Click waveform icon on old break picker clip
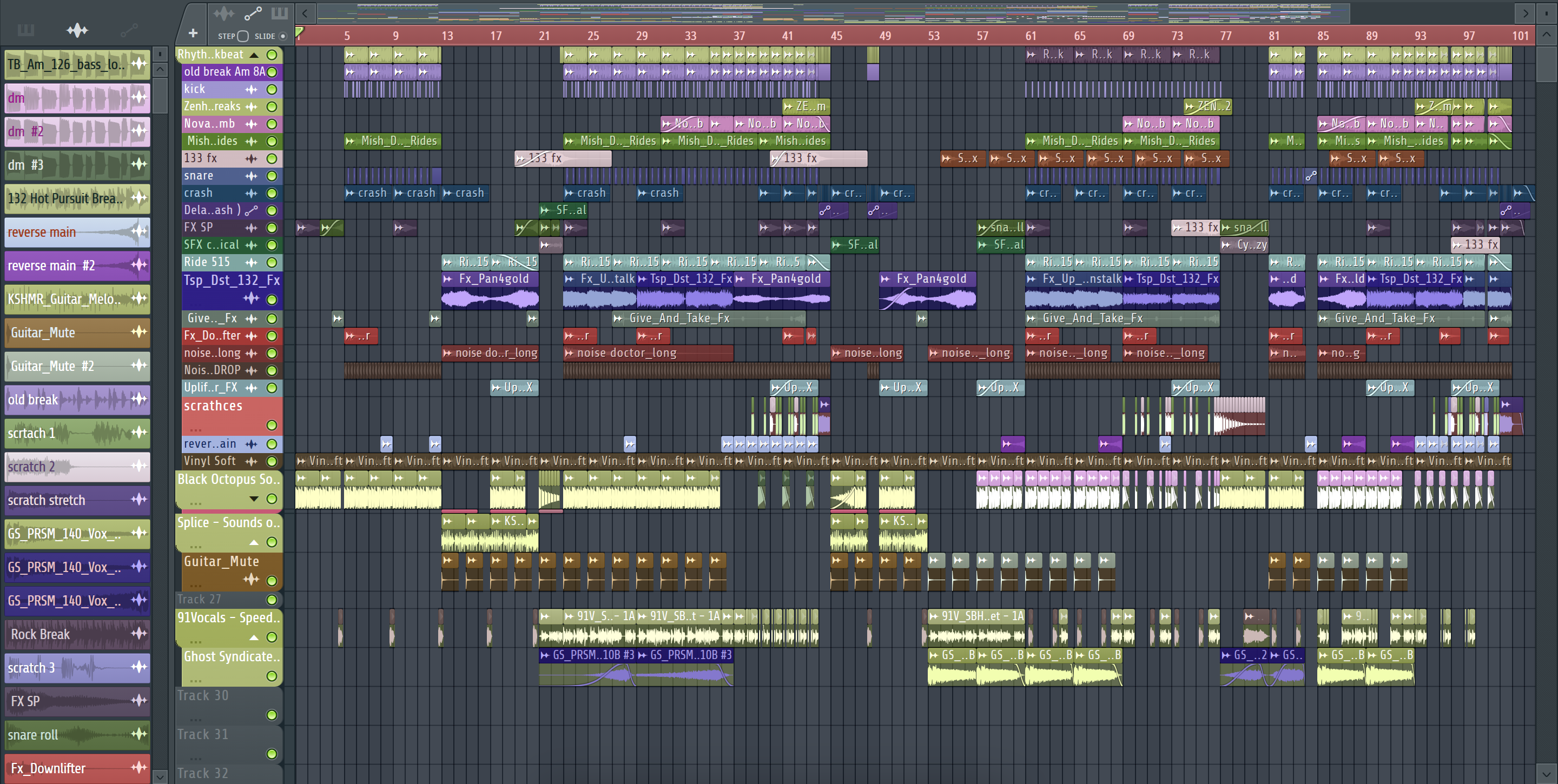Viewport: 1558px width, 784px height. coord(139,398)
